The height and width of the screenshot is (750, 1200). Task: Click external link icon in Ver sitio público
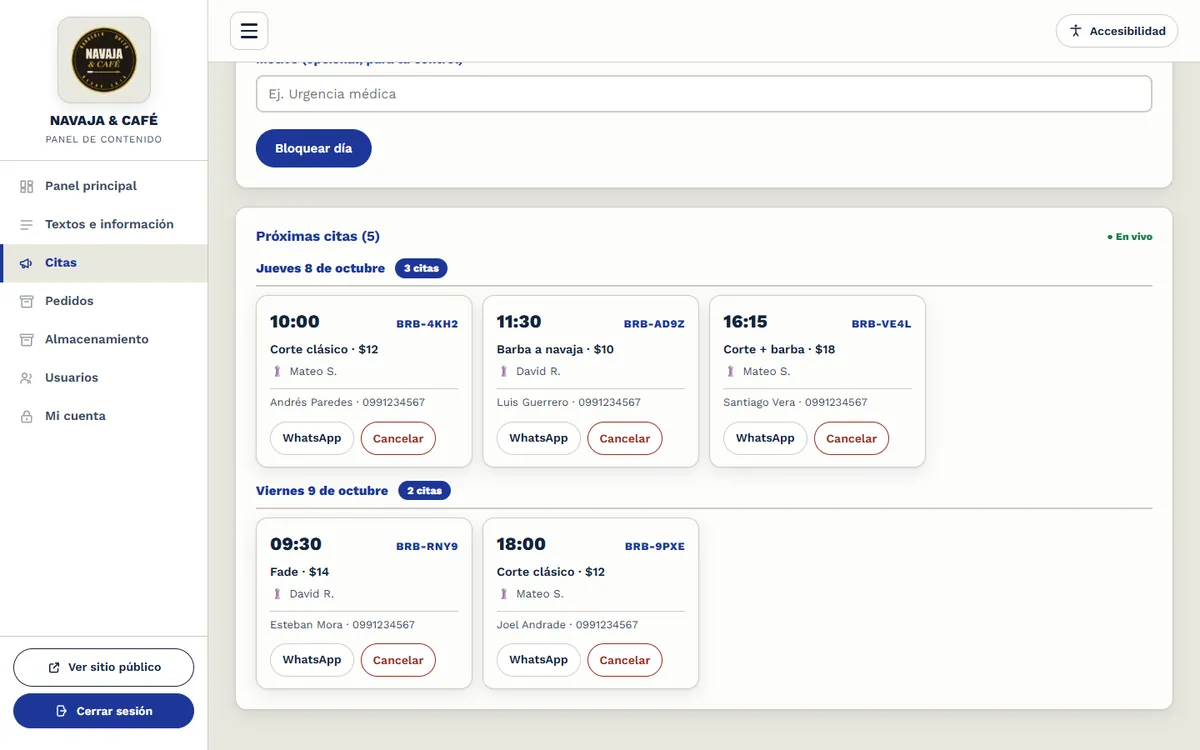click(x=54, y=667)
